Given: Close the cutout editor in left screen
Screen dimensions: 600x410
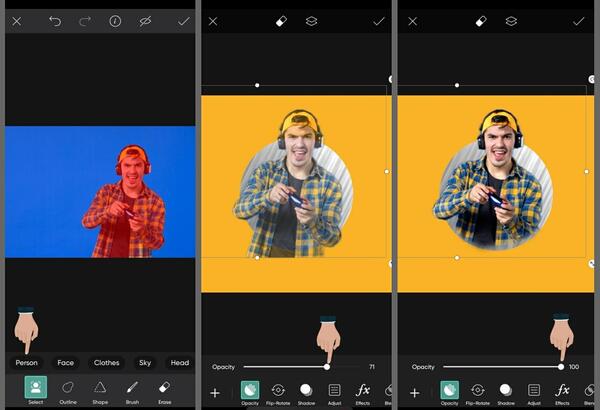Looking at the screenshot, I should click(16, 21).
